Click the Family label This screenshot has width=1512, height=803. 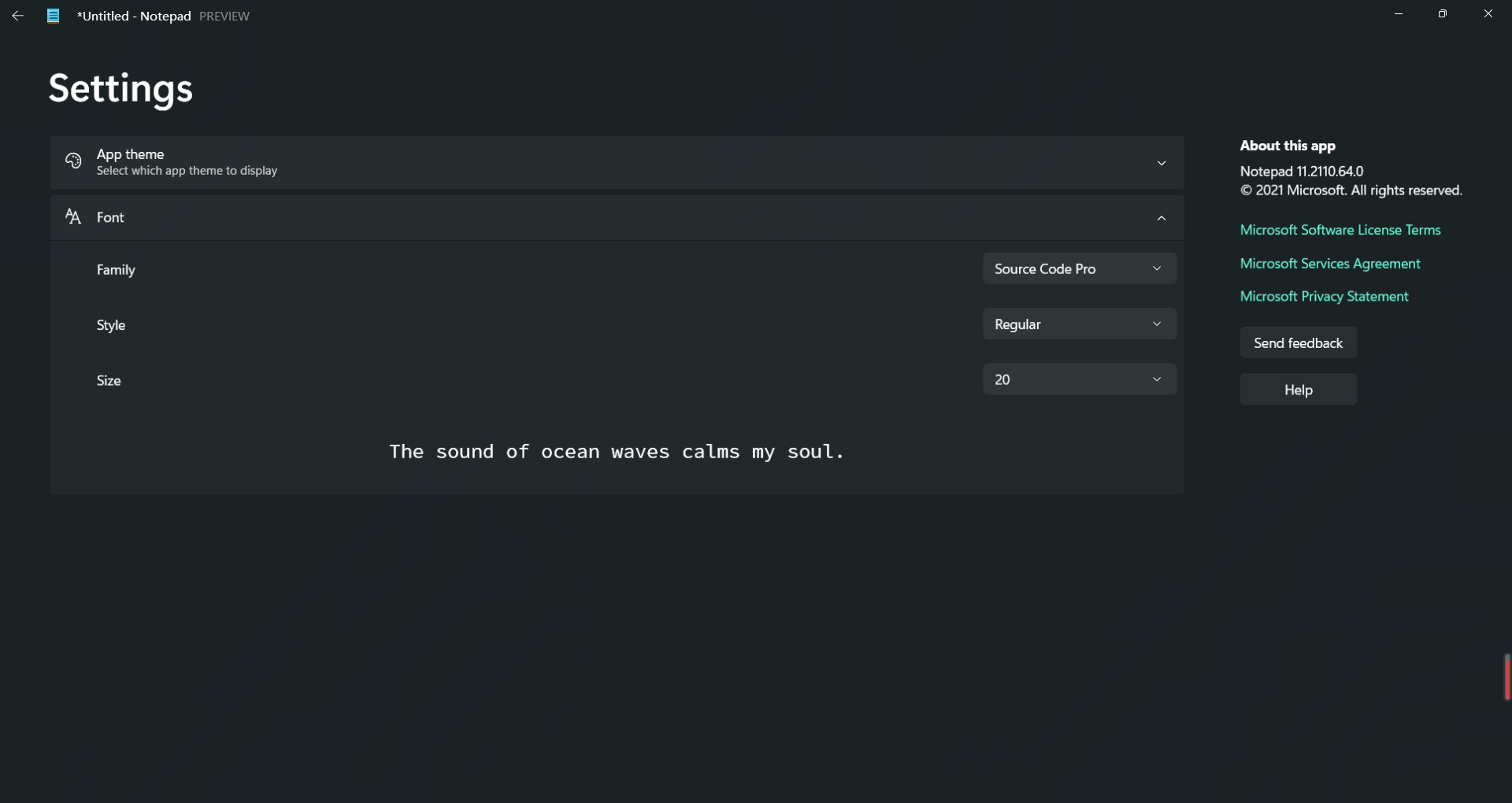pos(116,269)
